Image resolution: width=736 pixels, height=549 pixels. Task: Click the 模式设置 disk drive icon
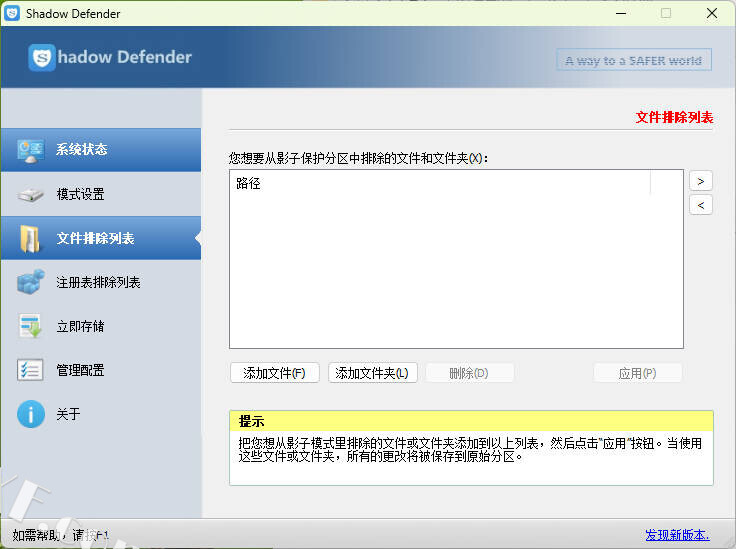tap(31, 194)
